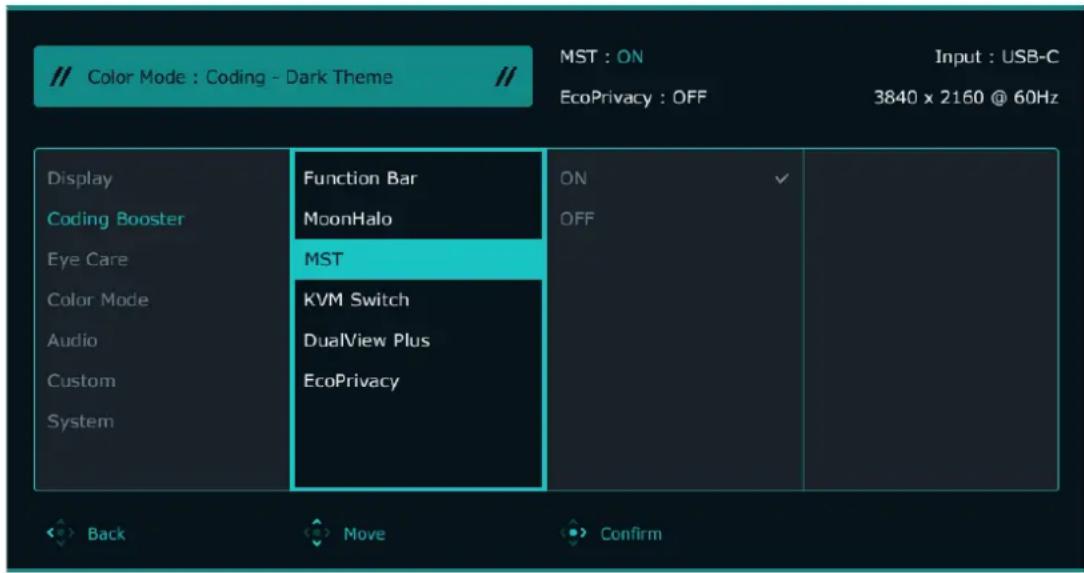This screenshot has height=573, width=1084.
Task: Click the checkmark next to ON
Action: pos(782,179)
